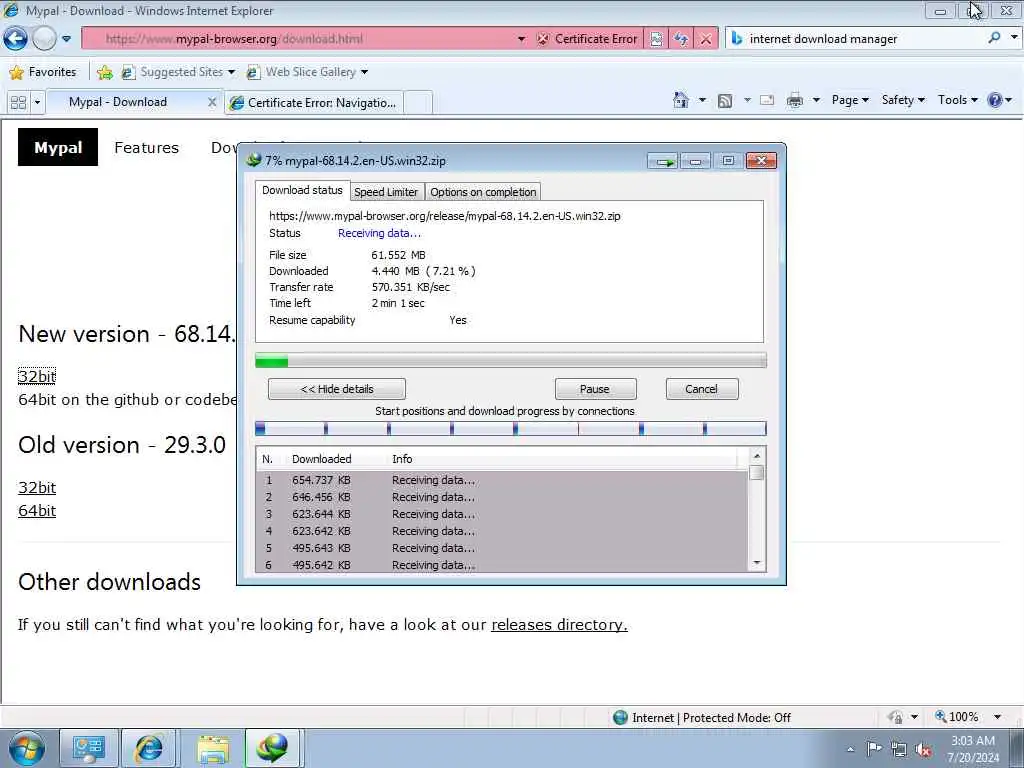Switch to the Speed Limiter tab
The image size is (1024, 768).
click(x=386, y=192)
